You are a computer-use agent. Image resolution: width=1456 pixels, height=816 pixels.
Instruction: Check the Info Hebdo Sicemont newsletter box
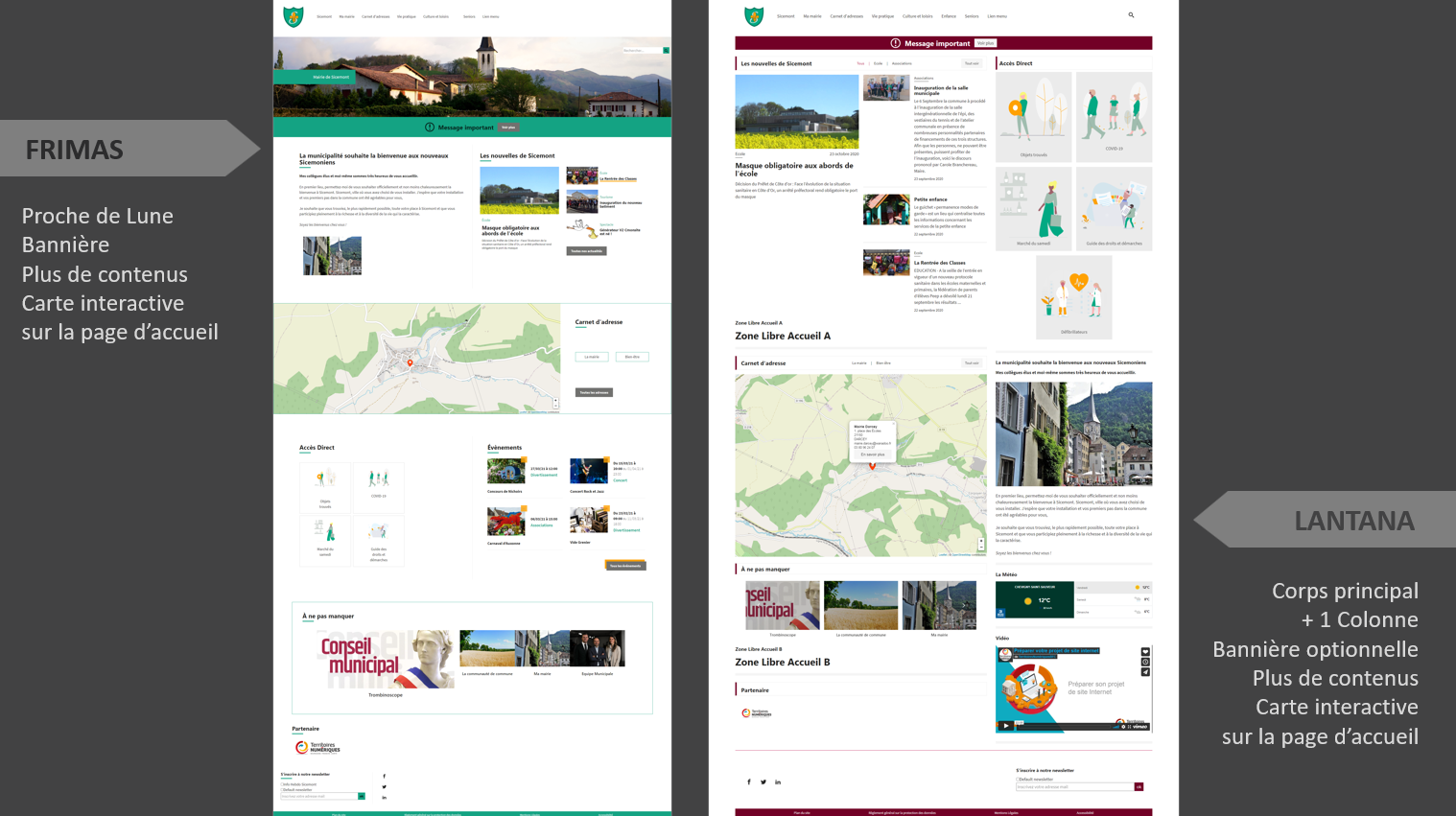282,784
